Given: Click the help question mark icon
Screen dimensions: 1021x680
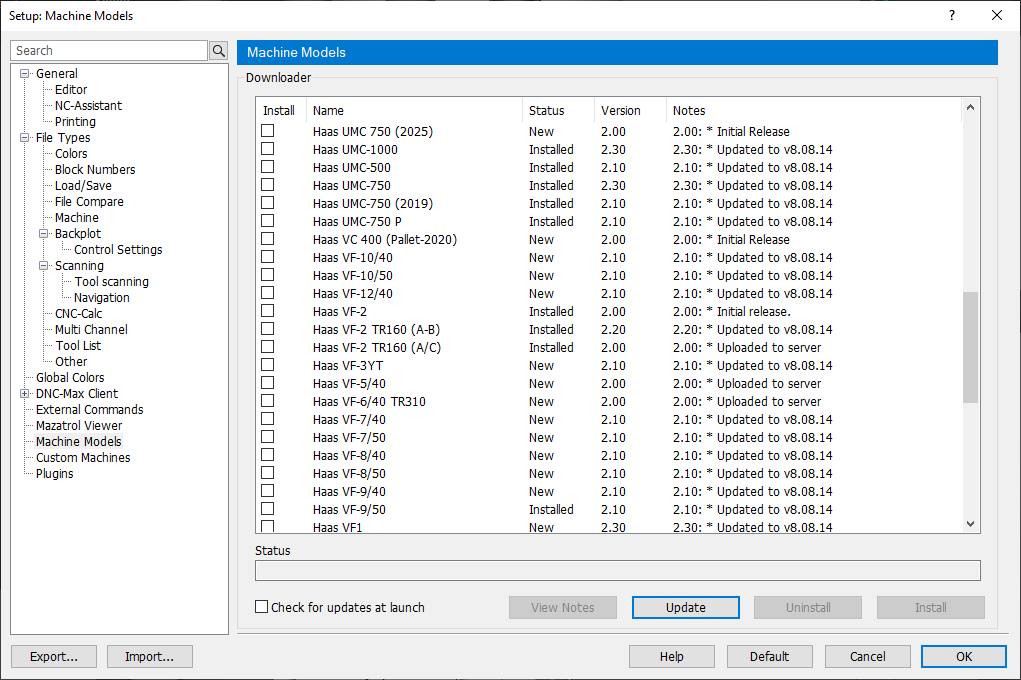Looking at the screenshot, I should [x=952, y=15].
